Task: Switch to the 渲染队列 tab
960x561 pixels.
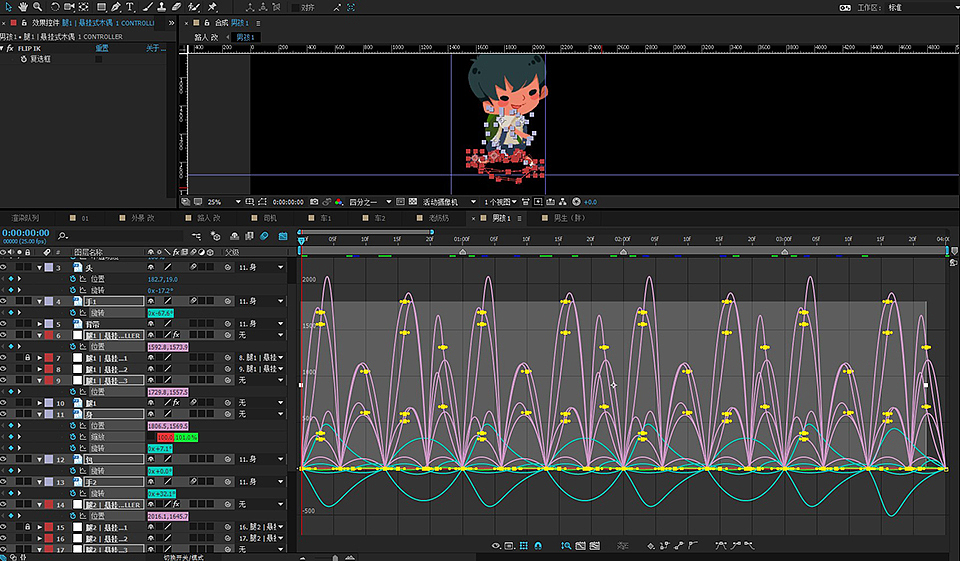Action: coord(25,218)
